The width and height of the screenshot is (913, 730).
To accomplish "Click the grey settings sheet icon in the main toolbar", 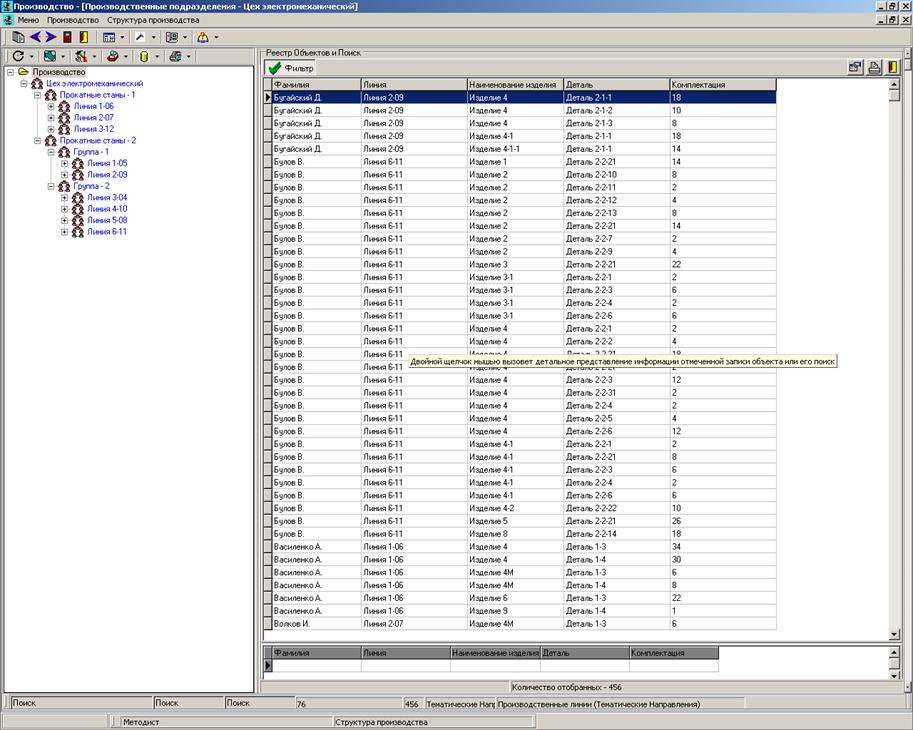I will [172, 37].
